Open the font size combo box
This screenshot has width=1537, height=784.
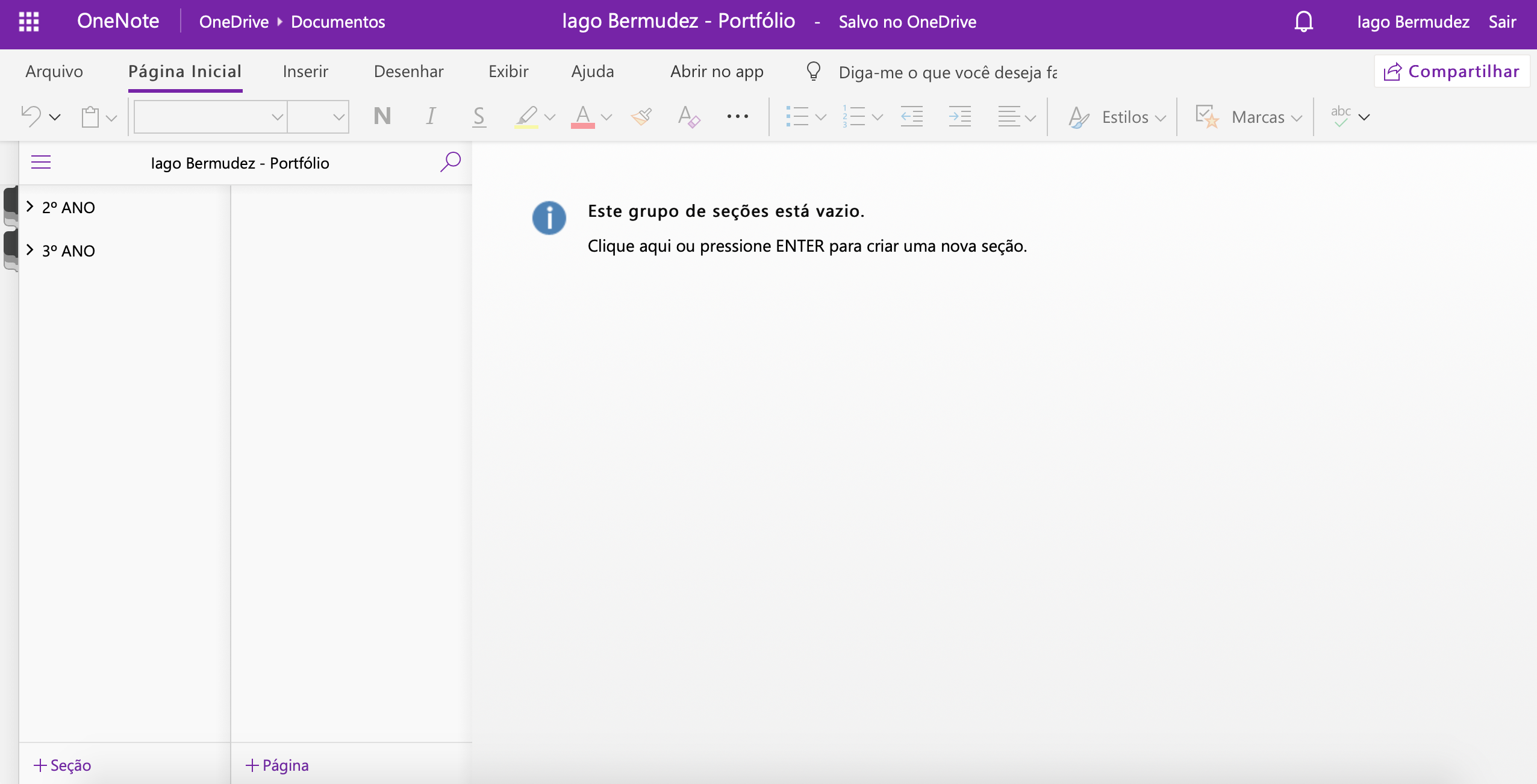pyautogui.click(x=319, y=116)
